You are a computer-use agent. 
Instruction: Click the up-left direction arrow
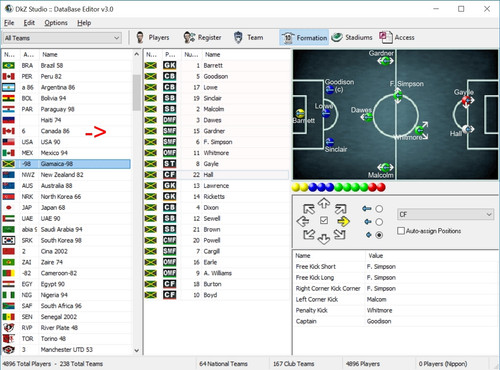(309, 209)
